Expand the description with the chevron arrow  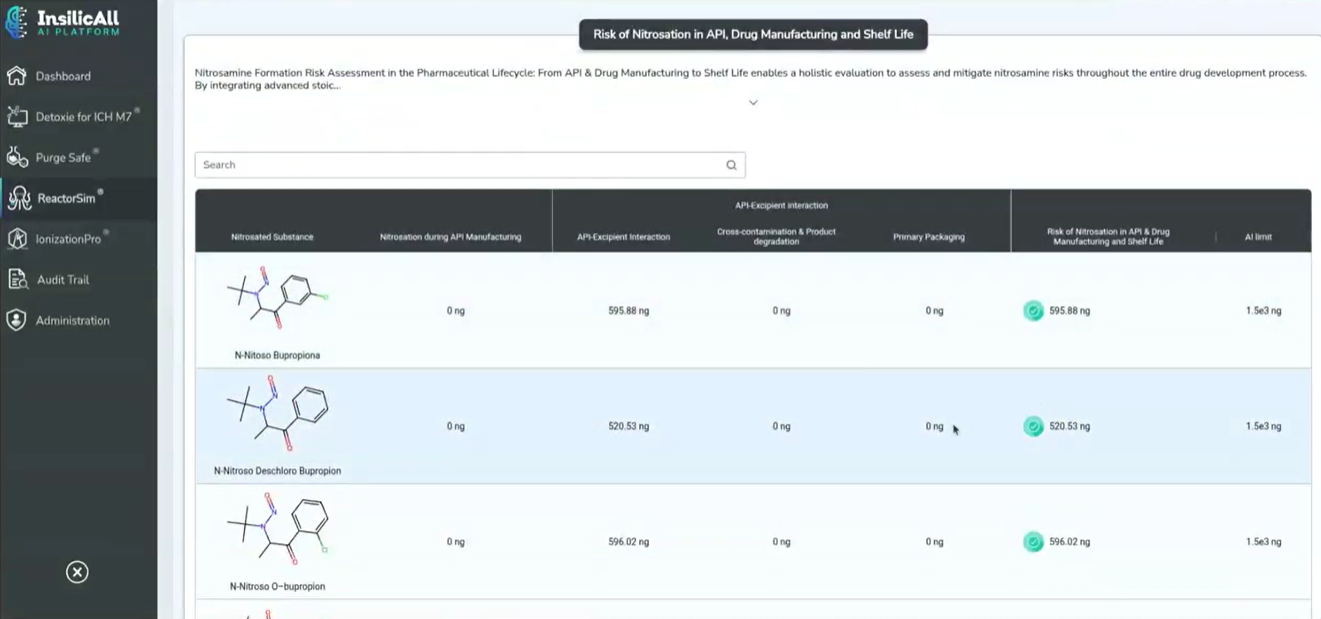click(x=753, y=103)
